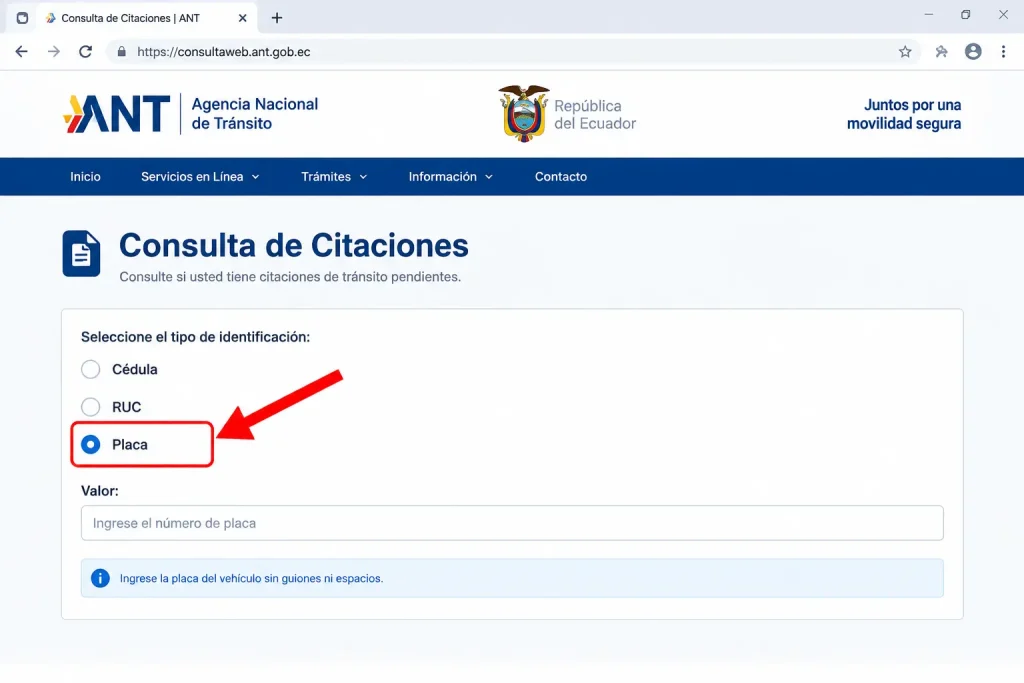The width and height of the screenshot is (1024, 683).
Task: Click the República del Ecuador coat of arms
Action: pos(523,114)
